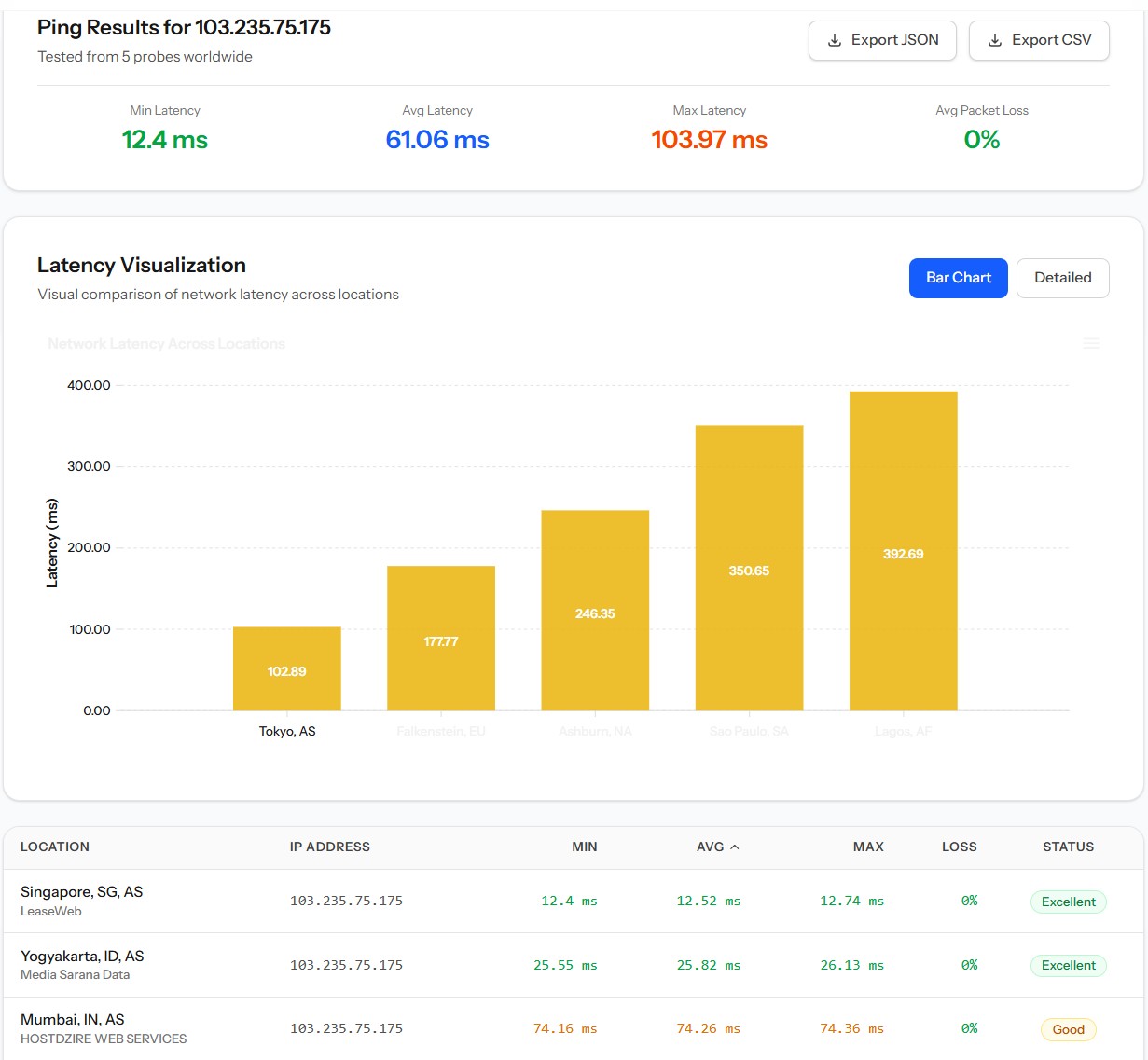Image resolution: width=1148 pixels, height=1060 pixels.
Task: Select the tallest bar showing 392.69
Action: 903,551
